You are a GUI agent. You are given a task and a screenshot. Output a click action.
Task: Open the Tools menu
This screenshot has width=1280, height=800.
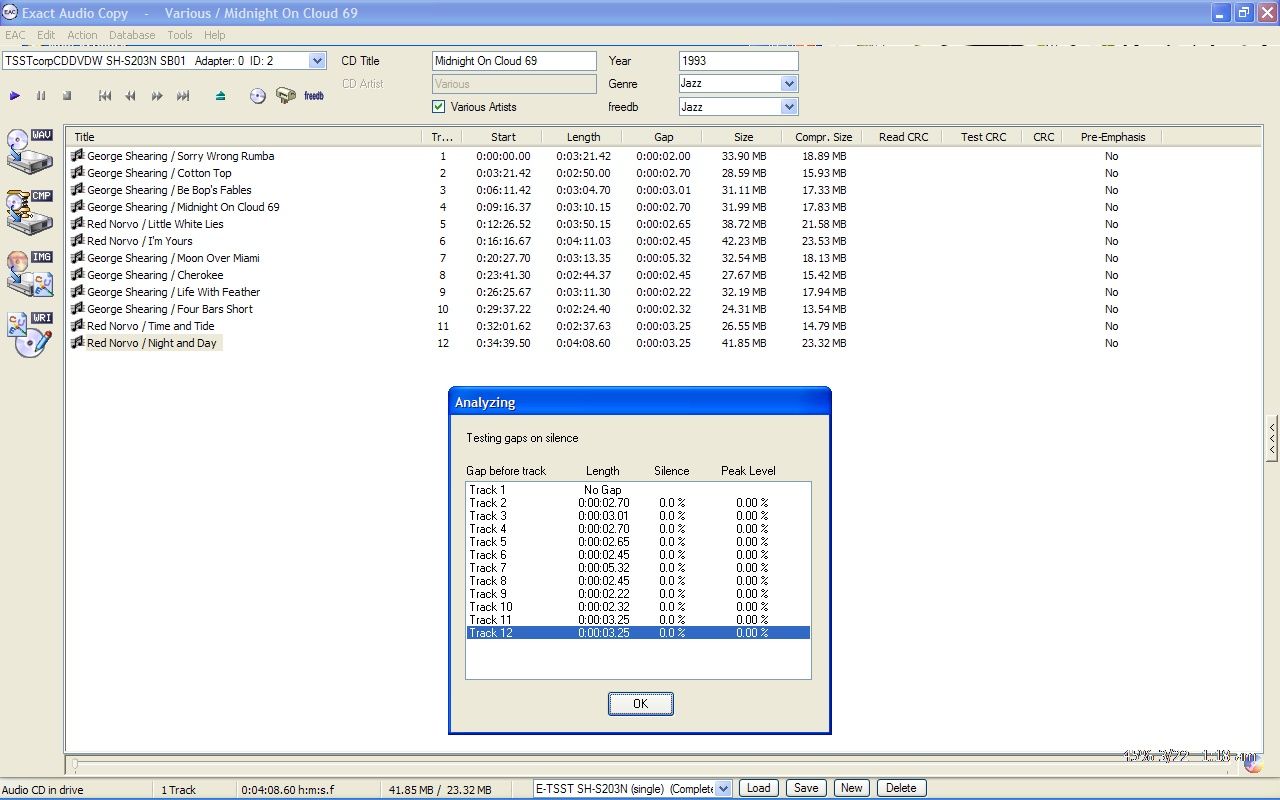(180, 35)
